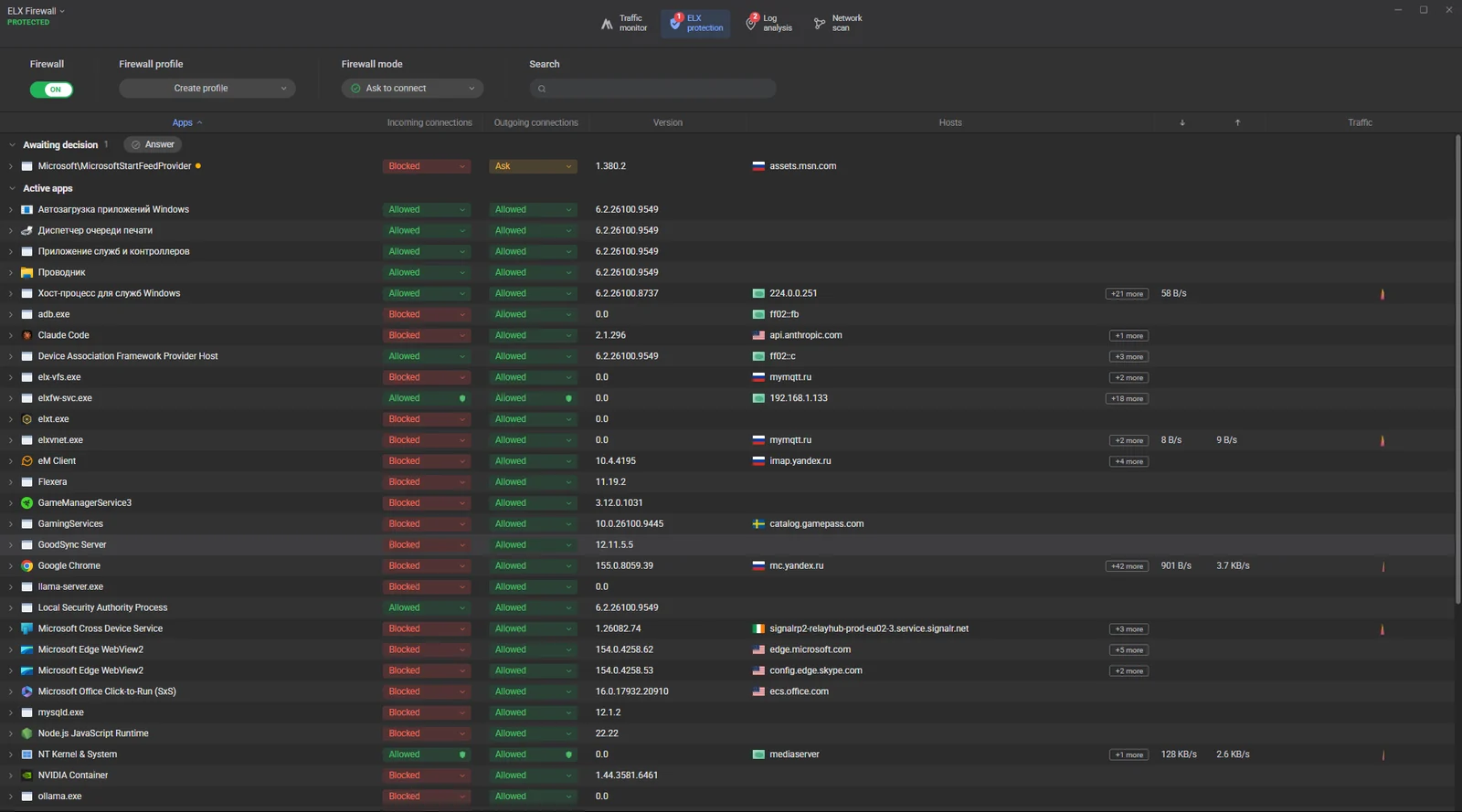The width and height of the screenshot is (1462, 812).
Task: Click the US flag beside api.anthropic.com
Action: (x=758, y=335)
